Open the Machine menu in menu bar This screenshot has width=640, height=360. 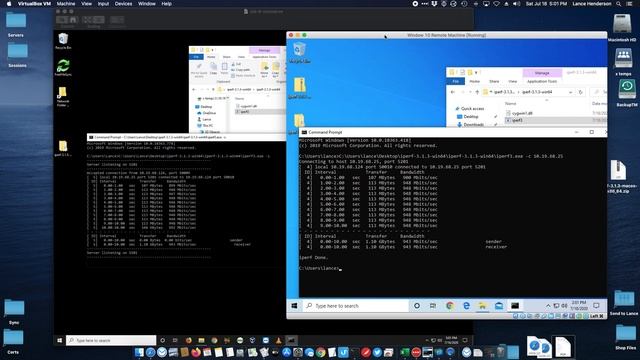tap(66, 4)
